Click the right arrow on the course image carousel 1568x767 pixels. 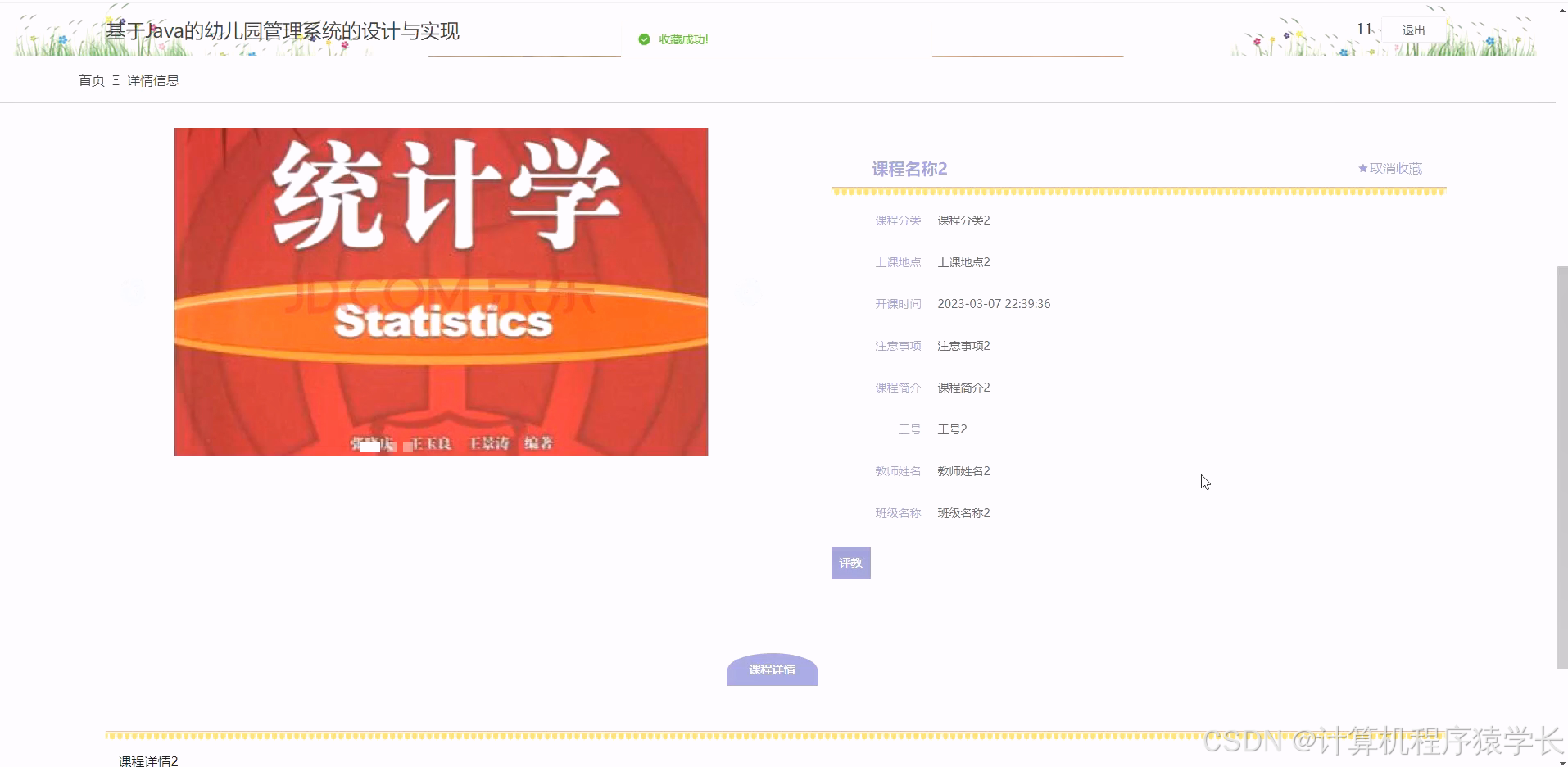tap(748, 291)
